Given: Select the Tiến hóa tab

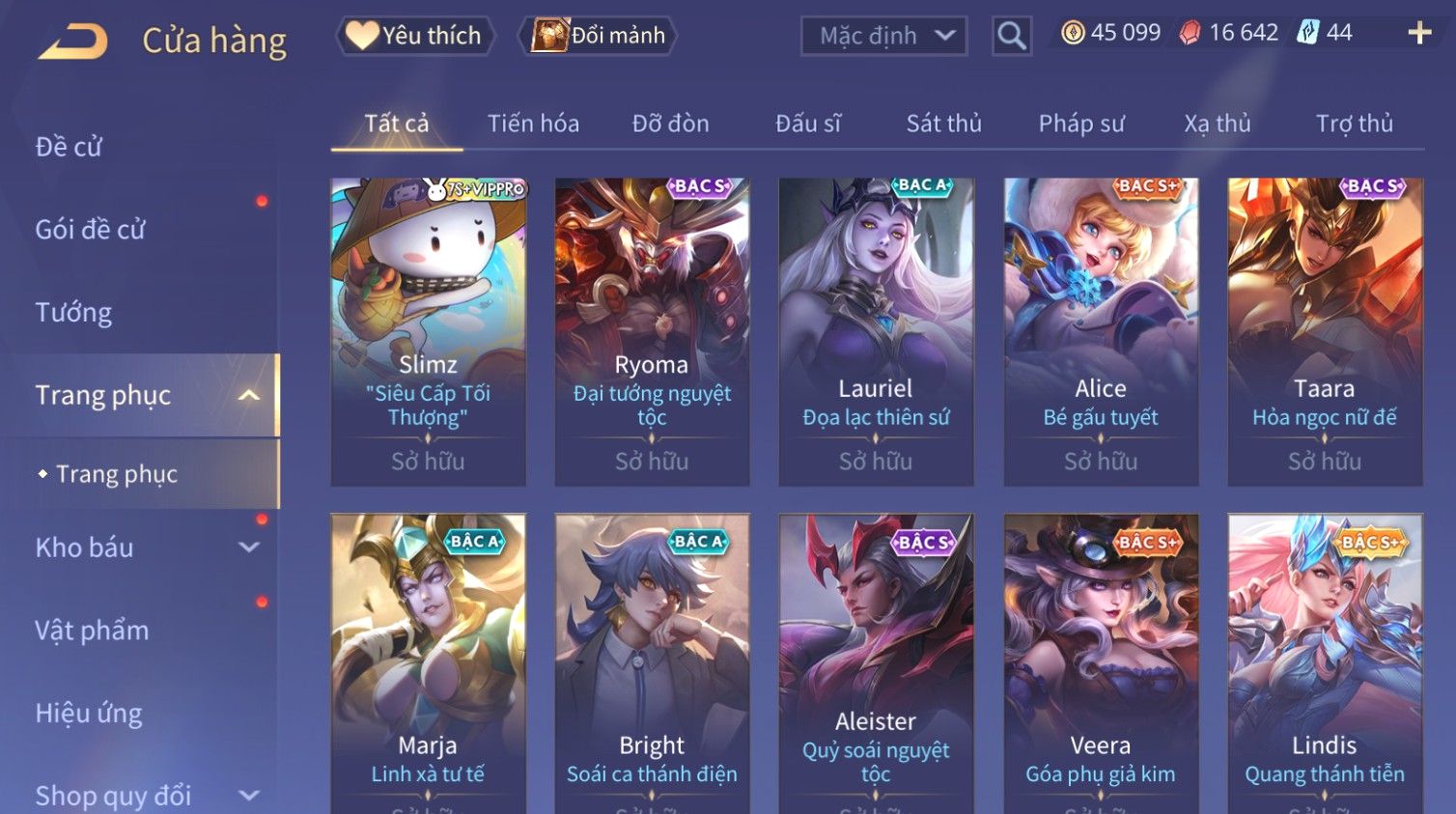Looking at the screenshot, I should [x=533, y=124].
